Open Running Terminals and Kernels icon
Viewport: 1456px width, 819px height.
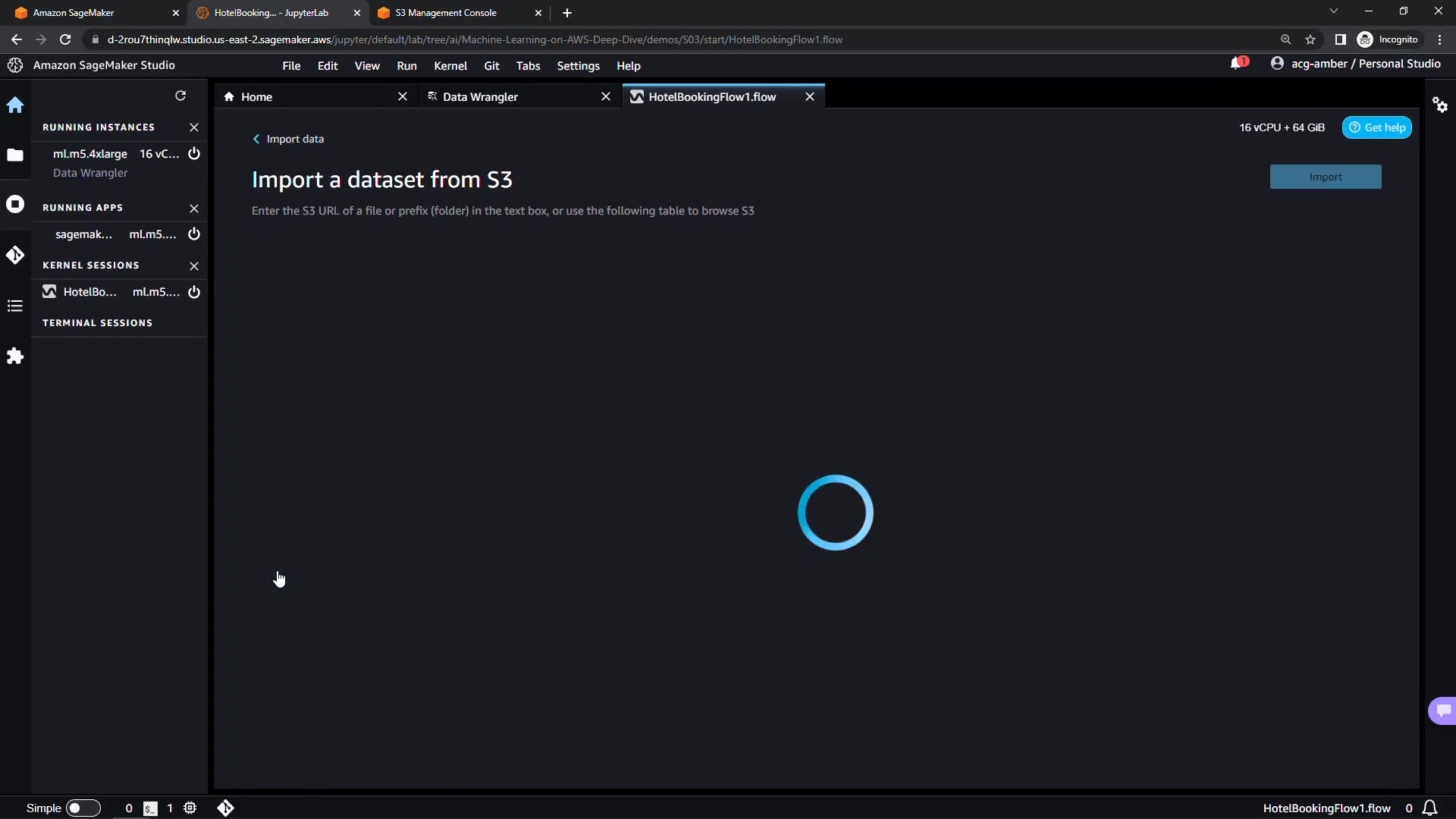tap(15, 205)
